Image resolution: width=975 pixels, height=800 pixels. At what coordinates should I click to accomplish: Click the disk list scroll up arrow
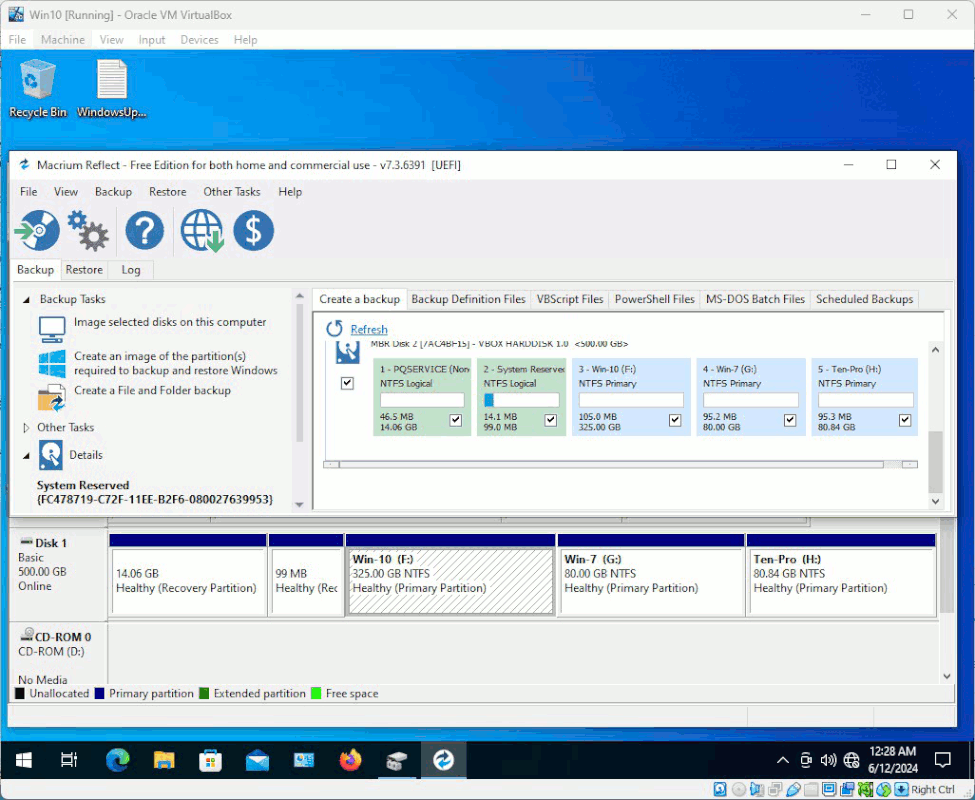click(x=935, y=350)
